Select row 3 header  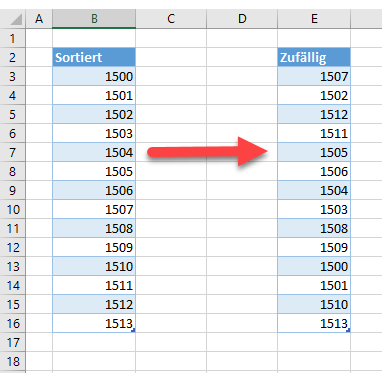click(13, 76)
